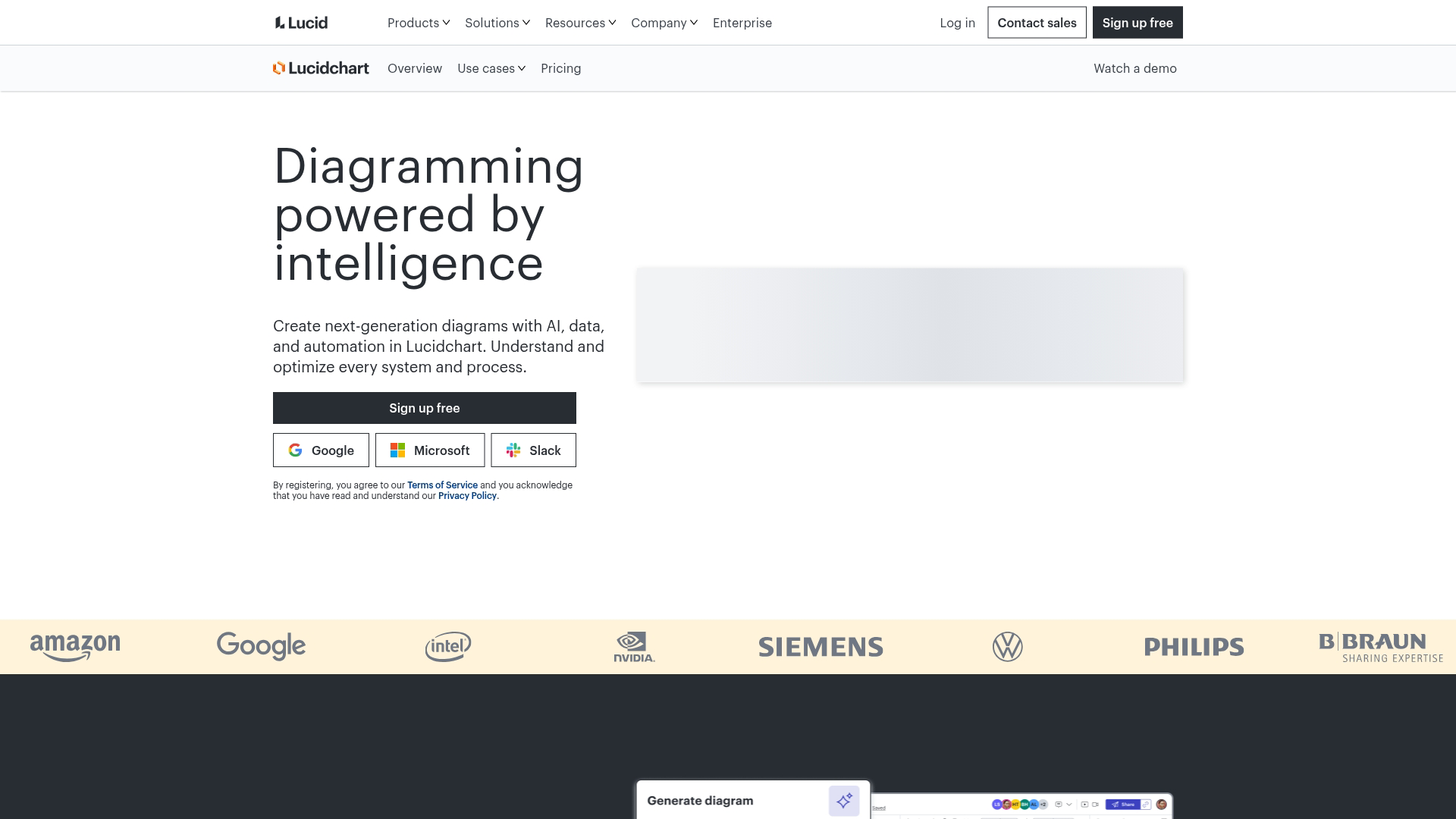1456x819 pixels.
Task: Sign up with Google button
Action: pos(321,450)
